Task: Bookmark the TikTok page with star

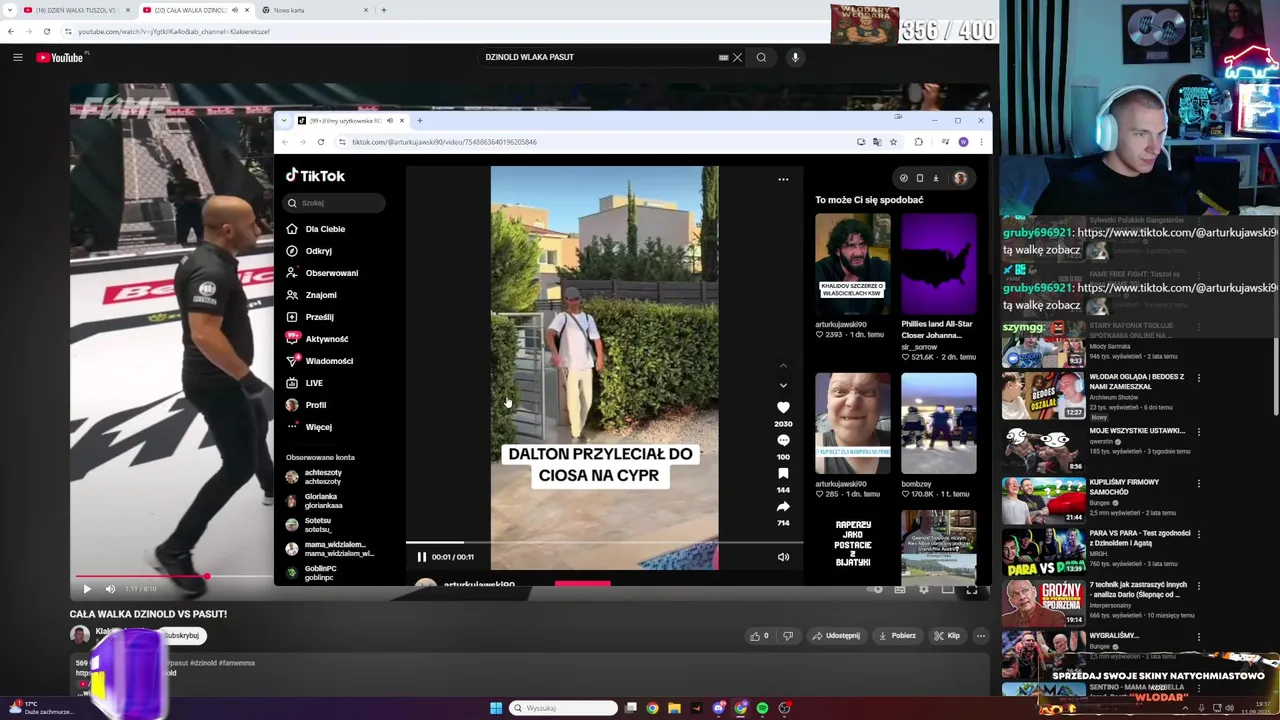Action: [893, 142]
